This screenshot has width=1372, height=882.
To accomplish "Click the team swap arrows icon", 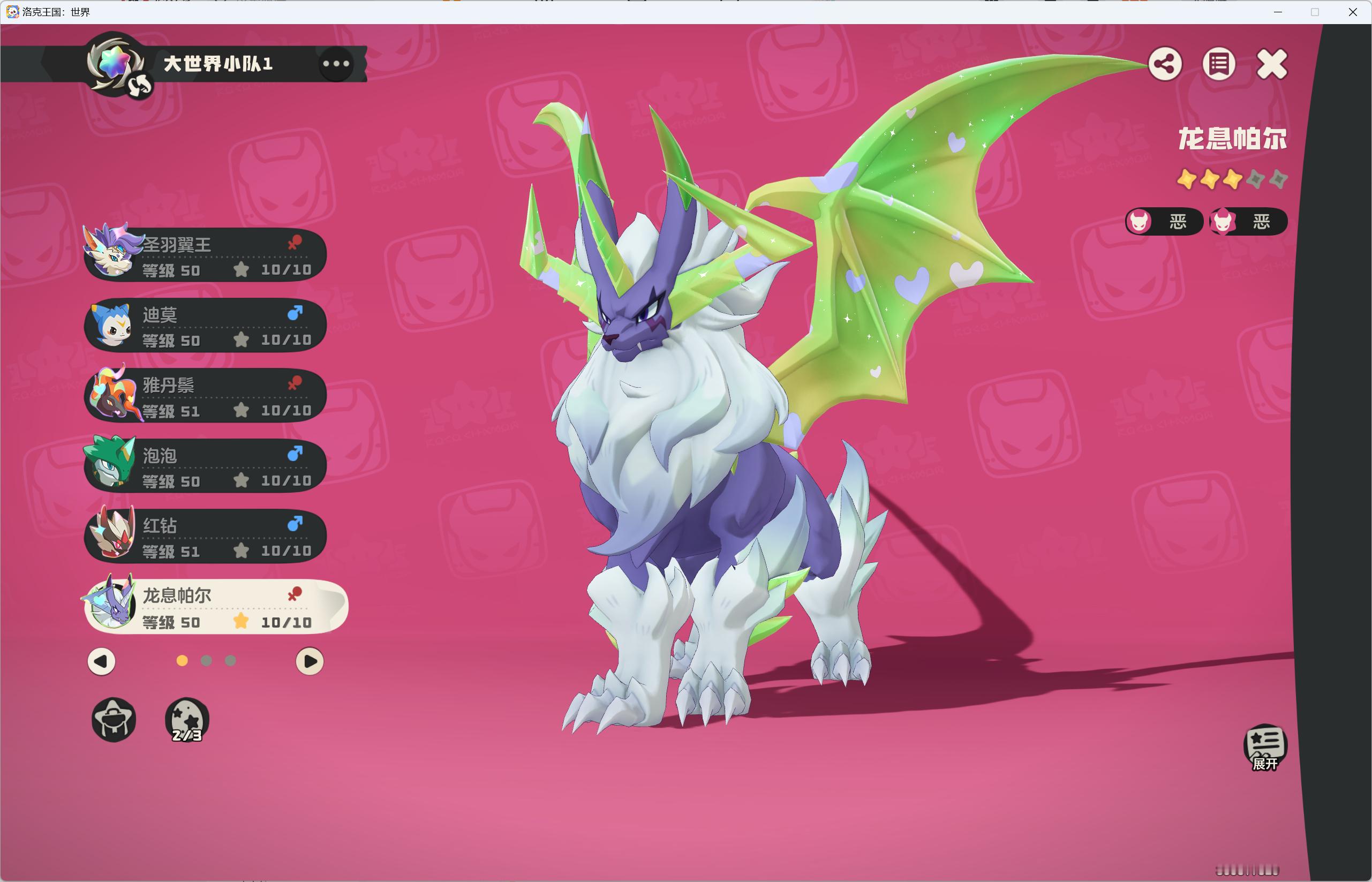I will point(140,86).
